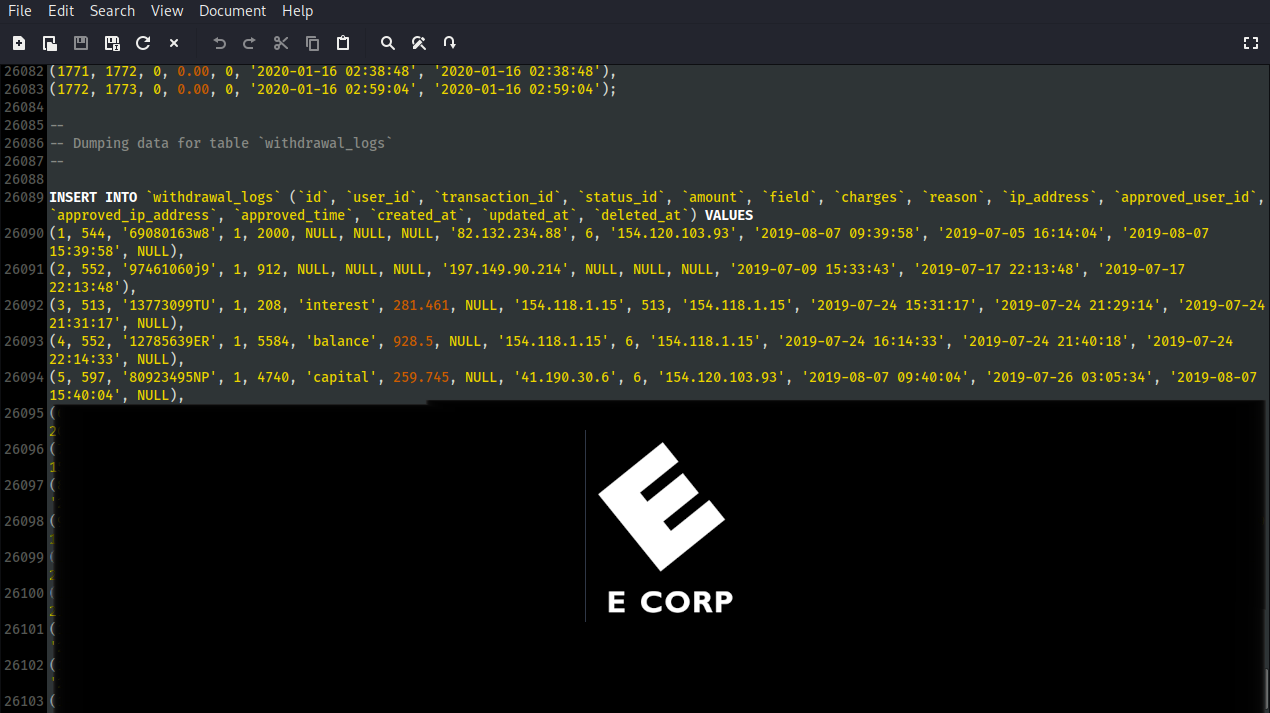Reload the document with the toolbar icon
Image resolution: width=1270 pixels, height=713 pixels.
(143, 43)
